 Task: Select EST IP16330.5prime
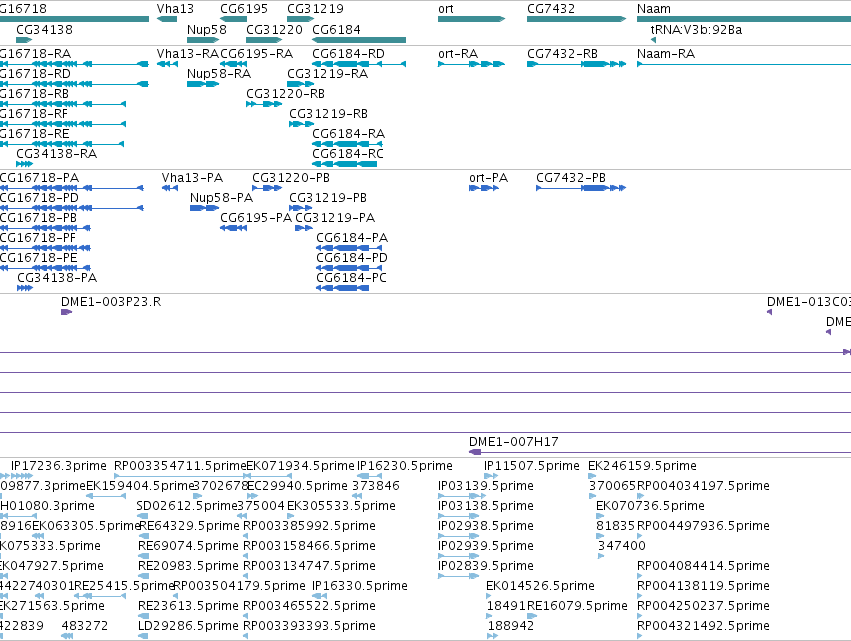[360, 587]
